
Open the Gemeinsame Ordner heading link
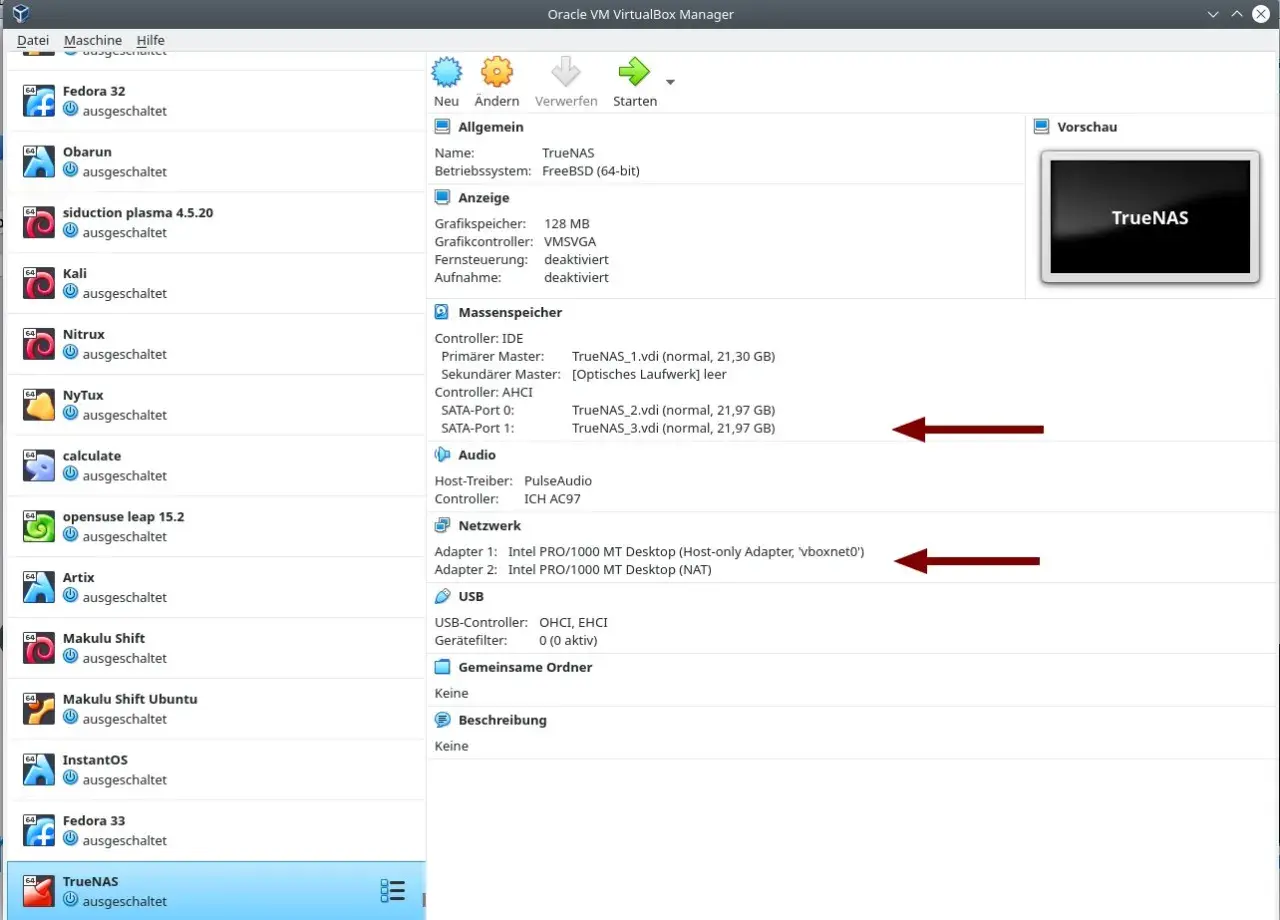pos(525,667)
